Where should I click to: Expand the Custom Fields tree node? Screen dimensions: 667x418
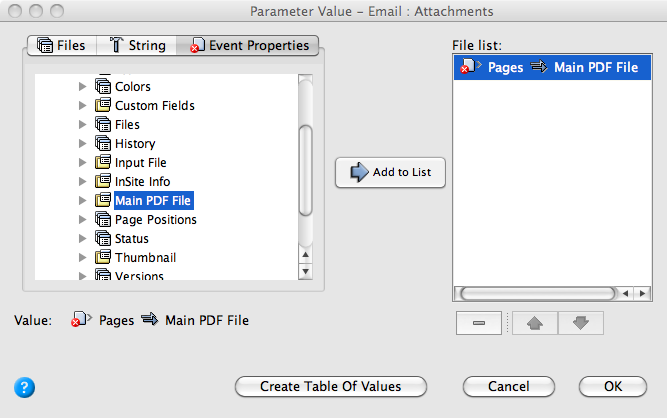point(83,105)
